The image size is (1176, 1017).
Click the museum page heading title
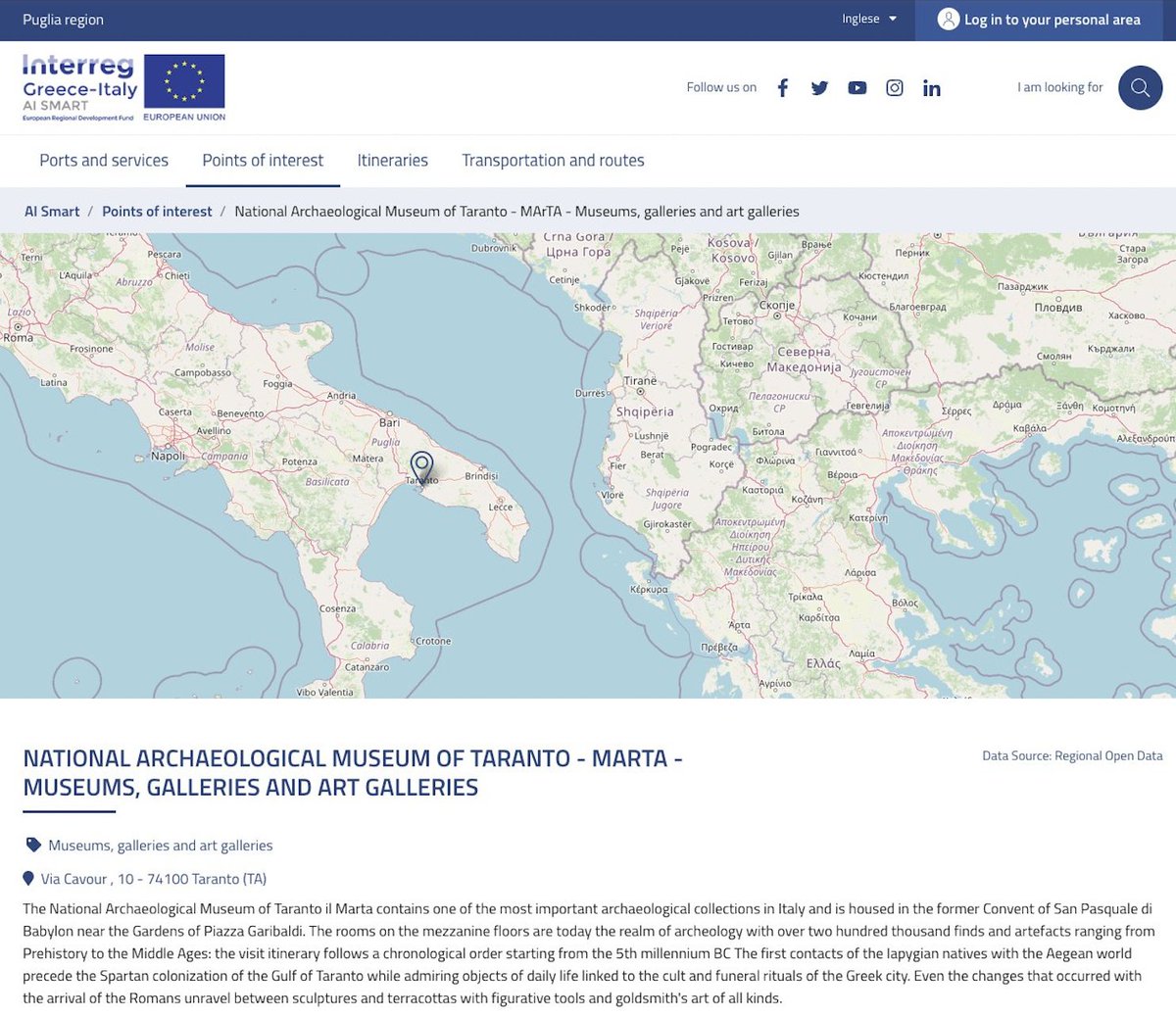click(x=353, y=773)
